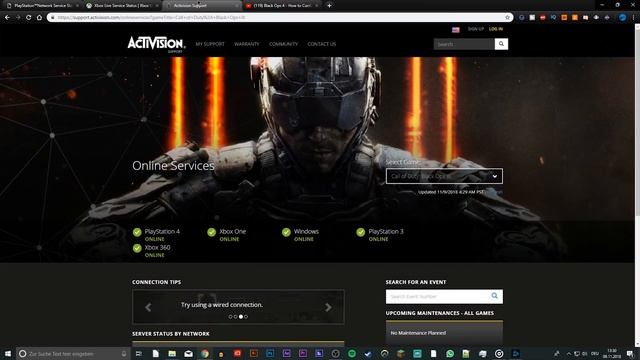The image size is (640, 360).
Task: Select the Activision Support tab
Action: pos(200,6)
